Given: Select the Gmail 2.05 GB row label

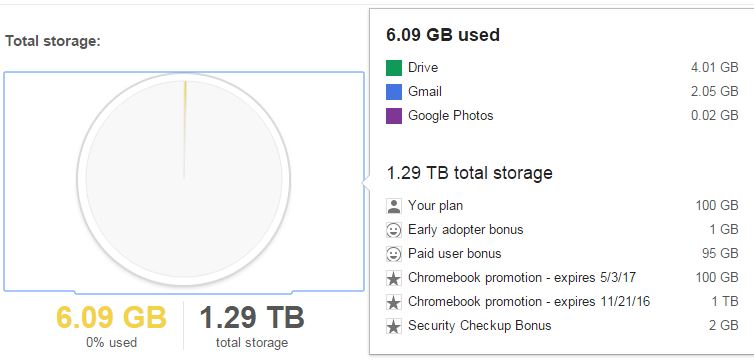Looking at the screenshot, I should point(425,91).
